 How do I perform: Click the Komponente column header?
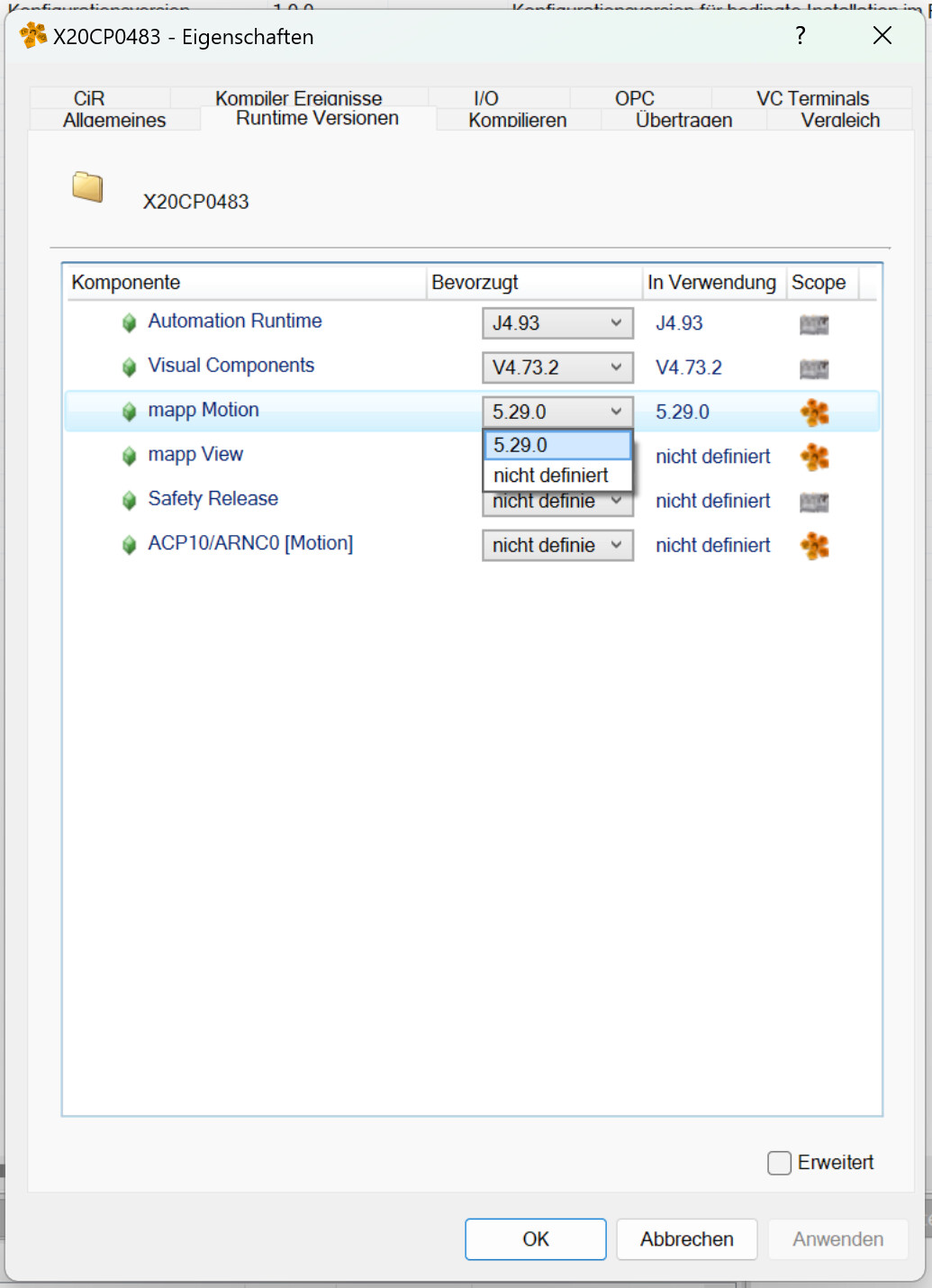[x=245, y=283]
